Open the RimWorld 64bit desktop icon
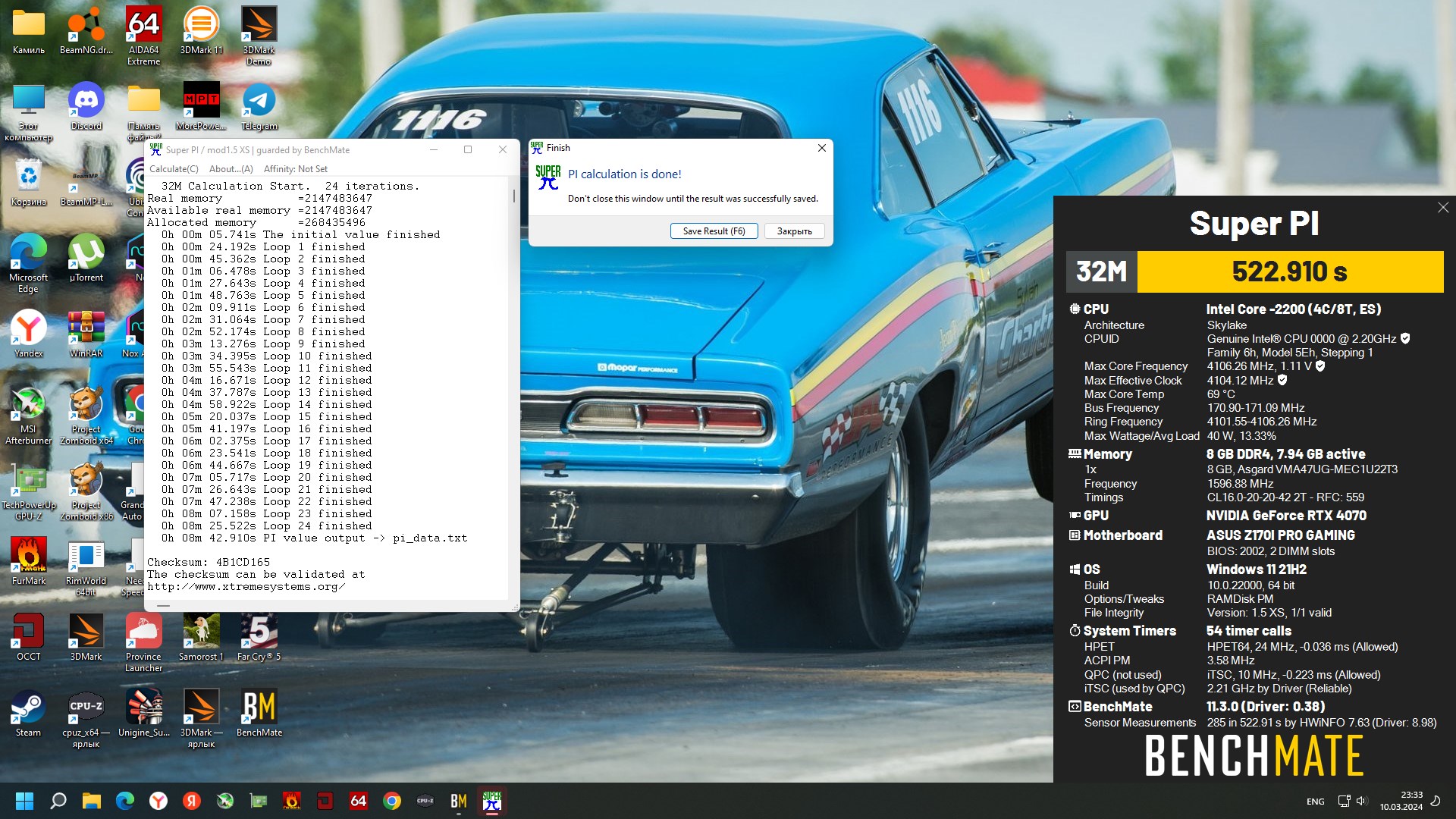The image size is (1456, 819). tap(86, 566)
